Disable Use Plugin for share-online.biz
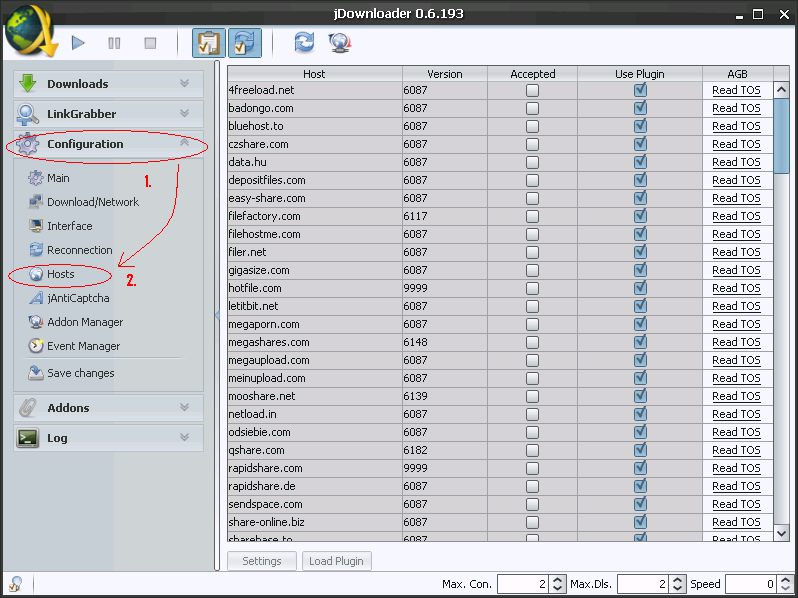The height and width of the screenshot is (598, 798). 640,522
